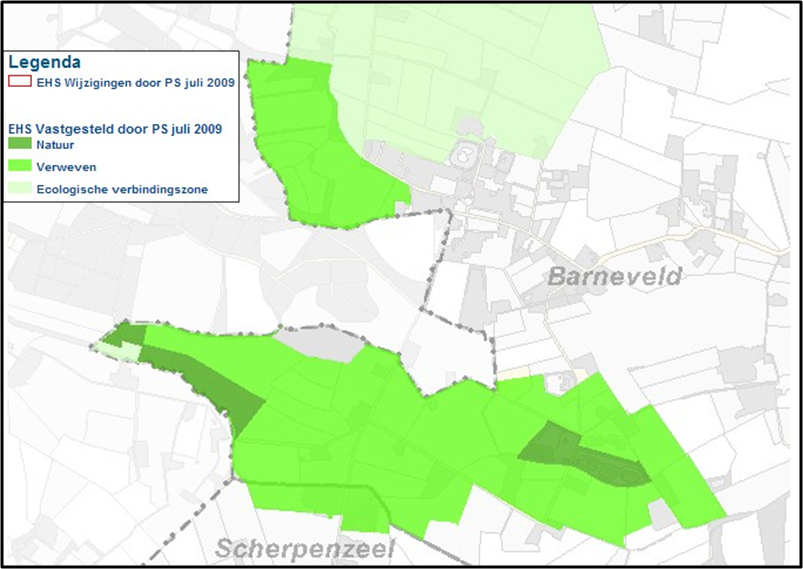Click the Ecologische verbindingszone pale green swatch

[20, 189]
